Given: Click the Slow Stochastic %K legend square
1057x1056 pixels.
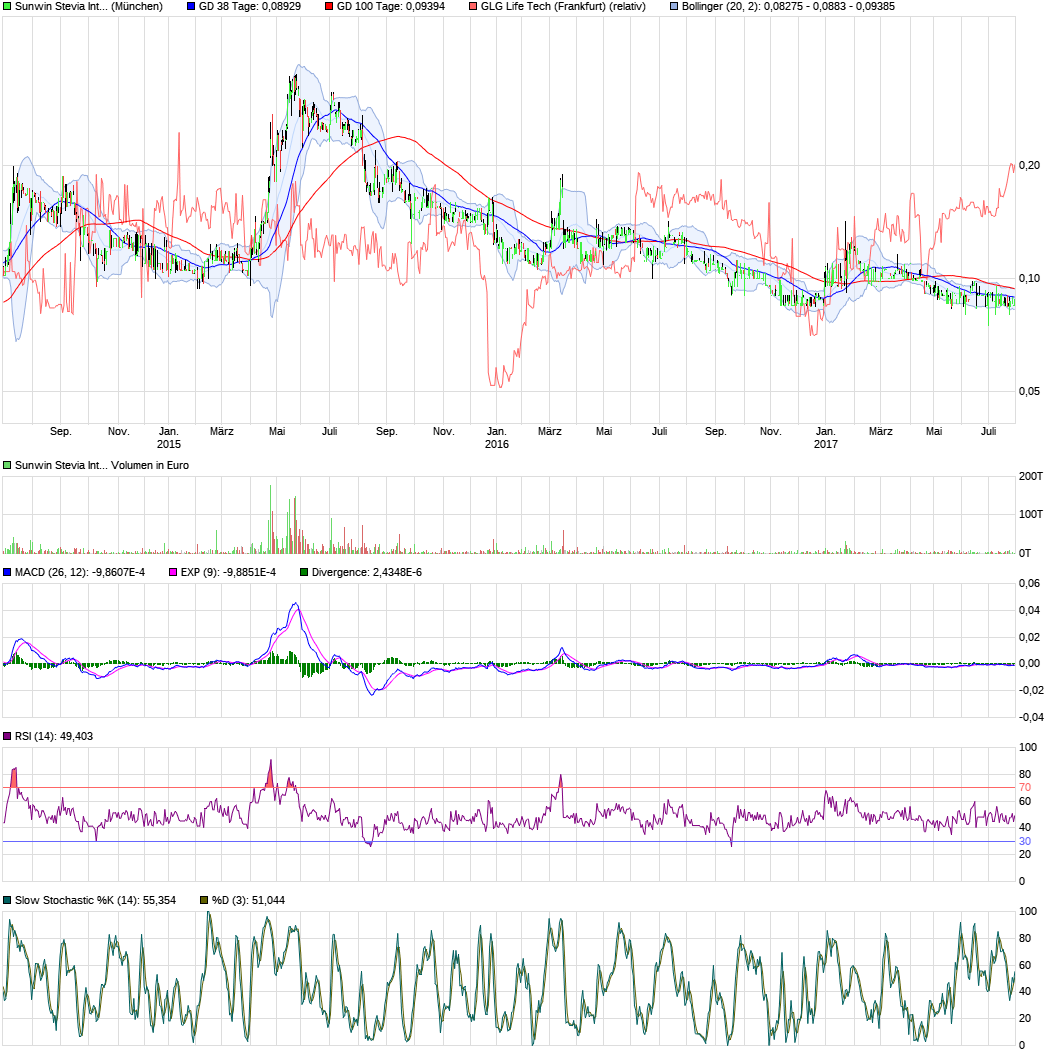Looking at the screenshot, I should coord(7,901).
